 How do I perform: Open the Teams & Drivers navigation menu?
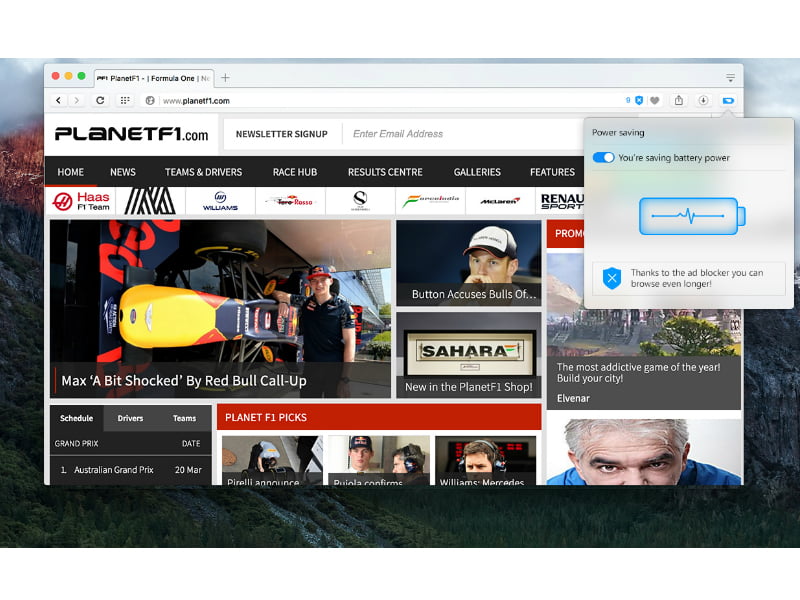pos(204,172)
